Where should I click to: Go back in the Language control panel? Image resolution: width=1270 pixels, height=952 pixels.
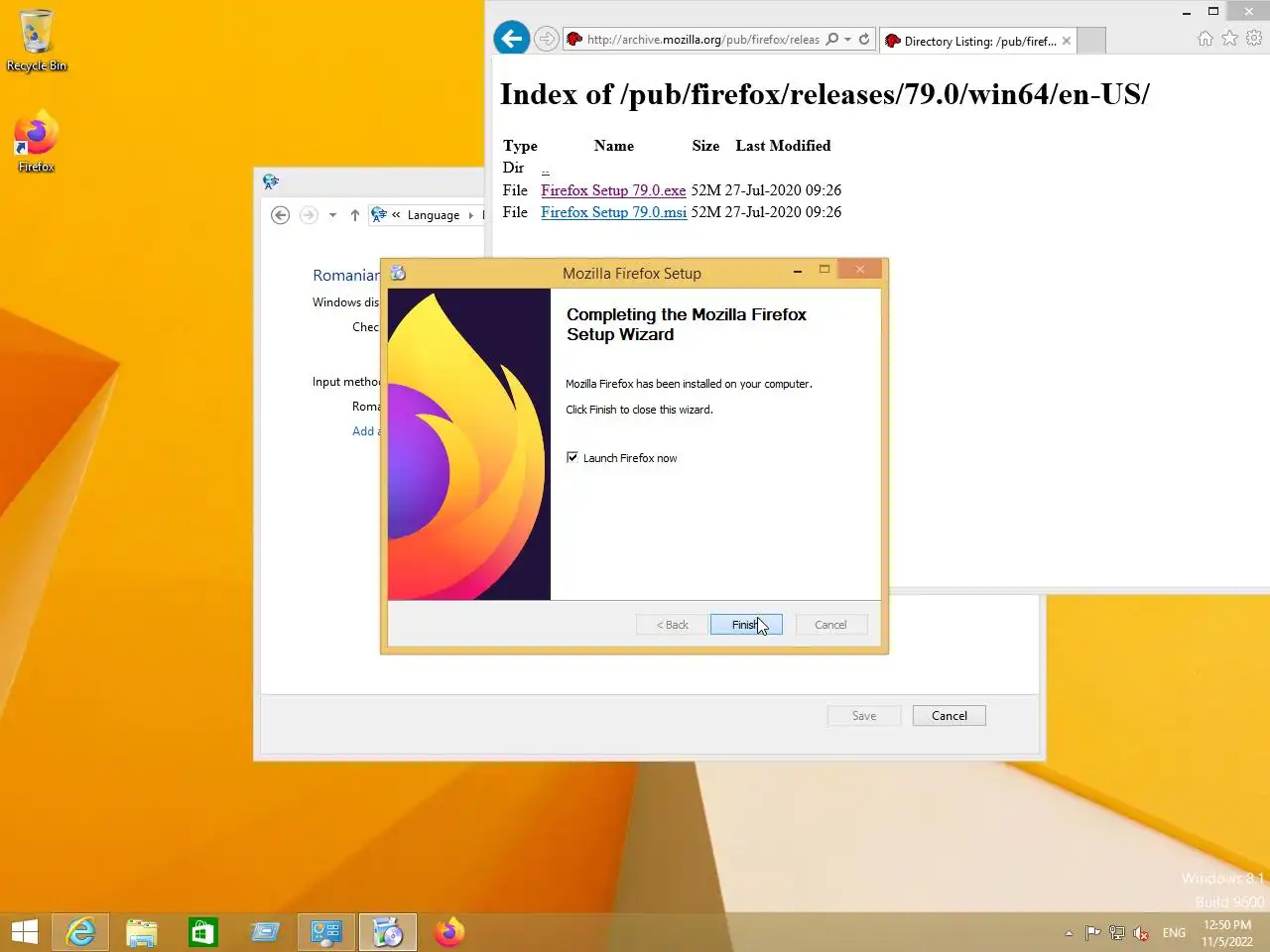click(x=281, y=215)
